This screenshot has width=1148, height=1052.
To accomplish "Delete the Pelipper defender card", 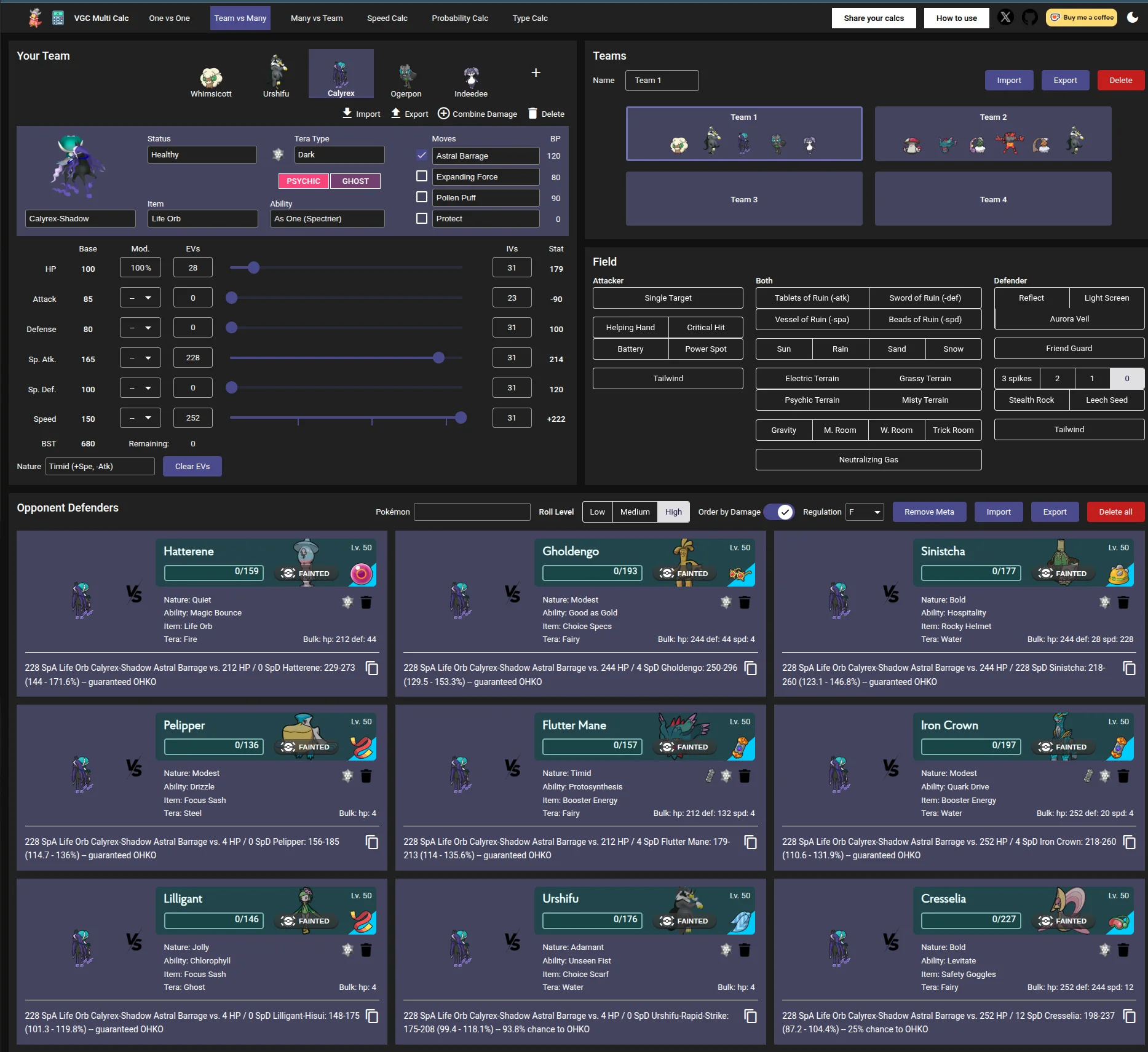I will click(x=366, y=776).
